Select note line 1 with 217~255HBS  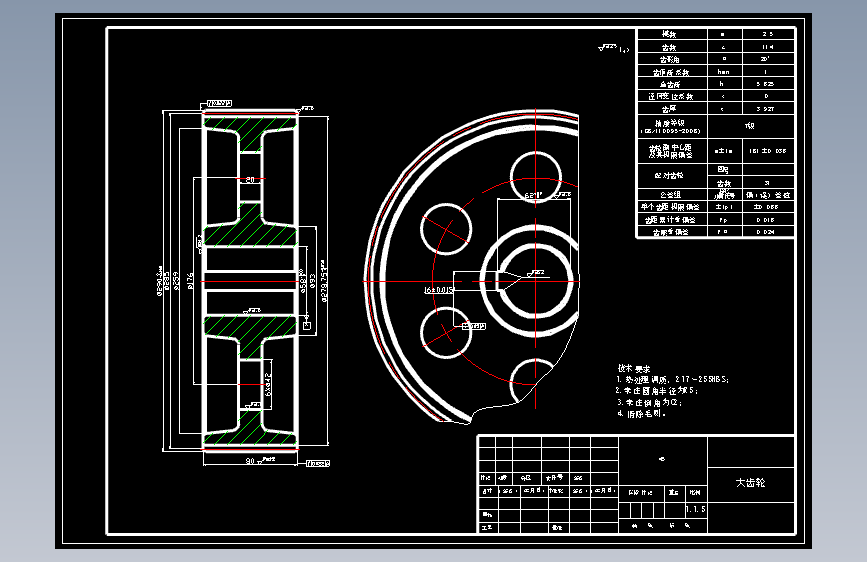tap(673, 379)
